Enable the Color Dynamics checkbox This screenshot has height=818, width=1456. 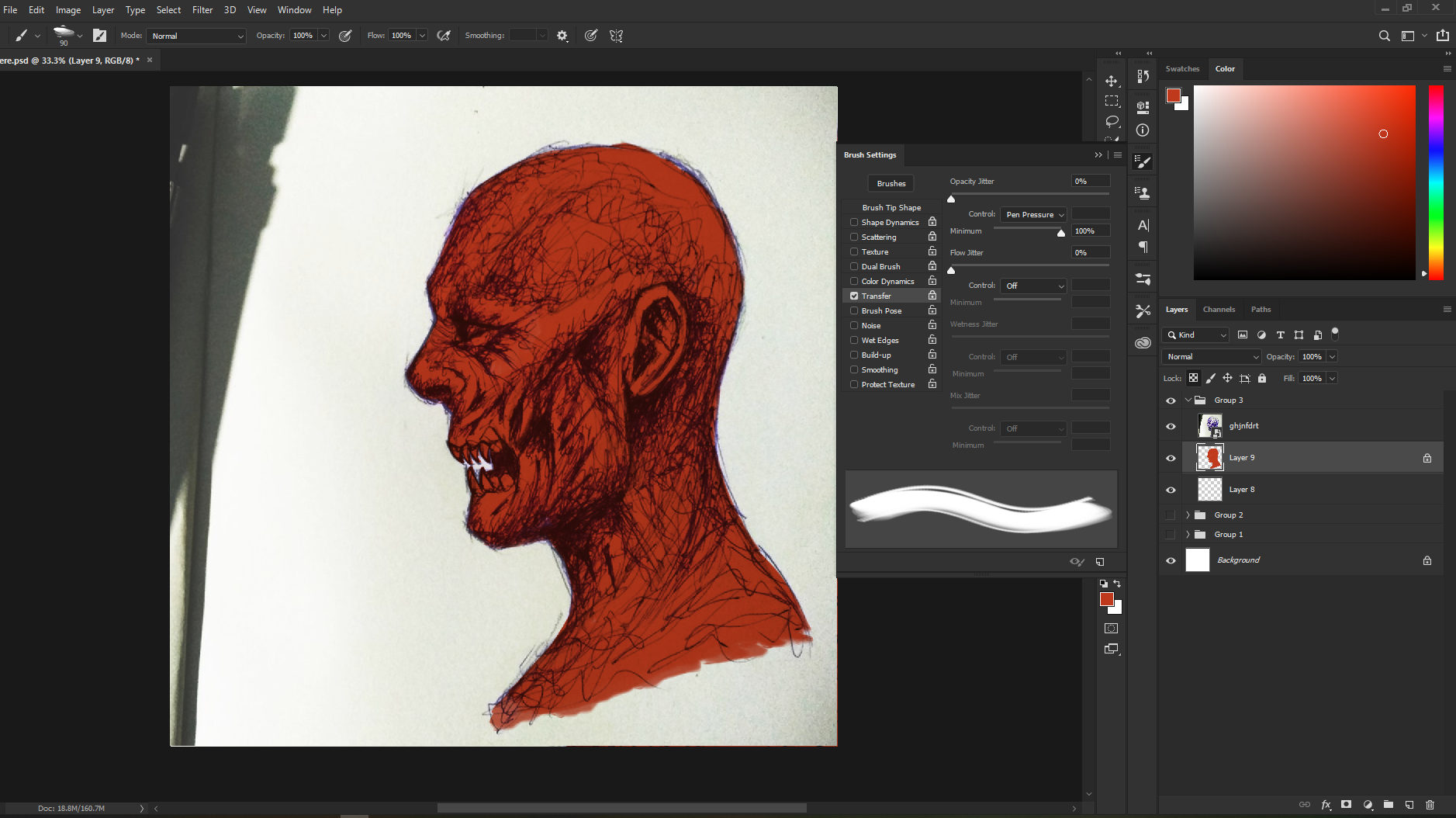click(x=854, y=281)
